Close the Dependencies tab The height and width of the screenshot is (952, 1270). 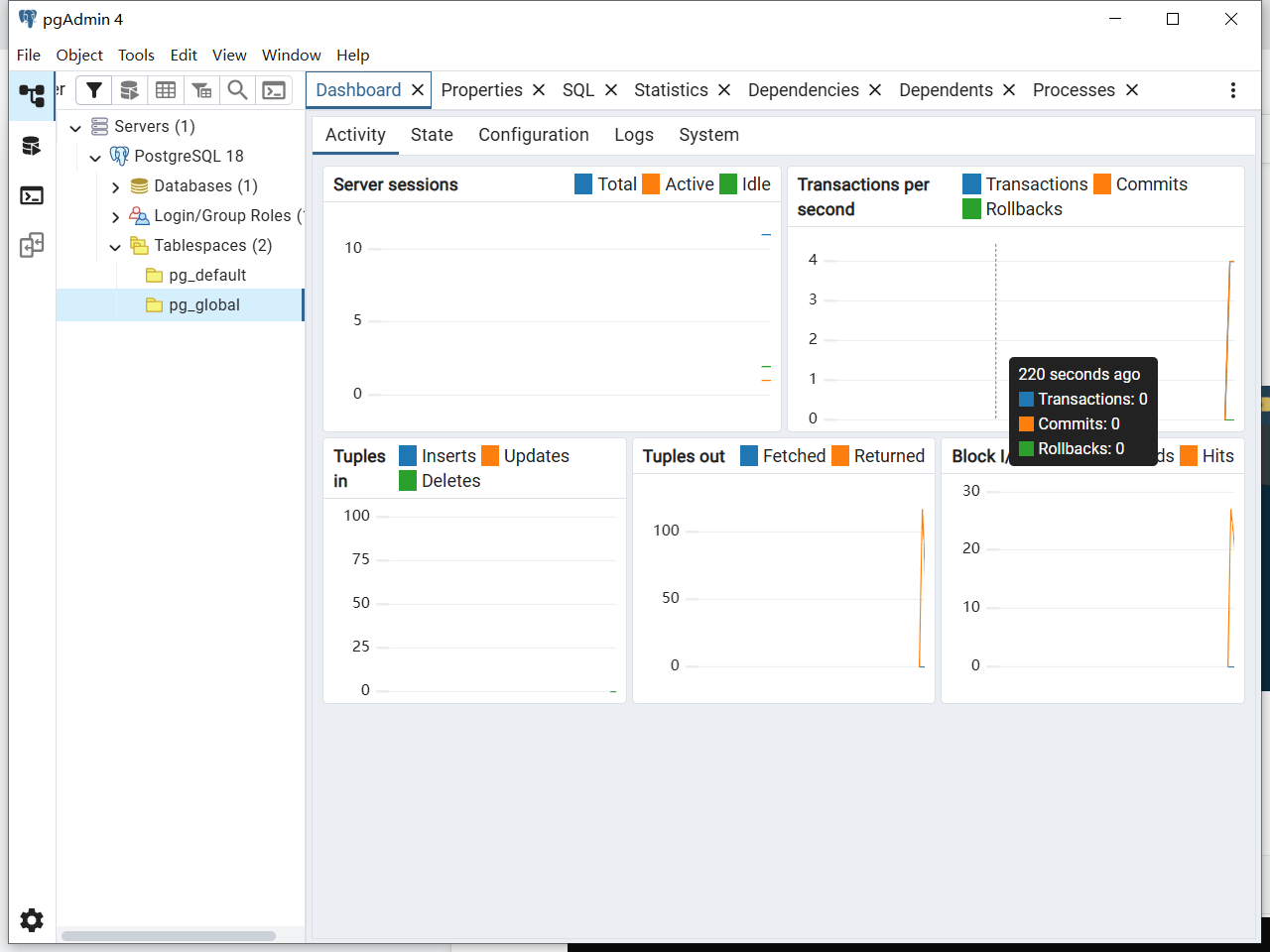tap(875, 90)
